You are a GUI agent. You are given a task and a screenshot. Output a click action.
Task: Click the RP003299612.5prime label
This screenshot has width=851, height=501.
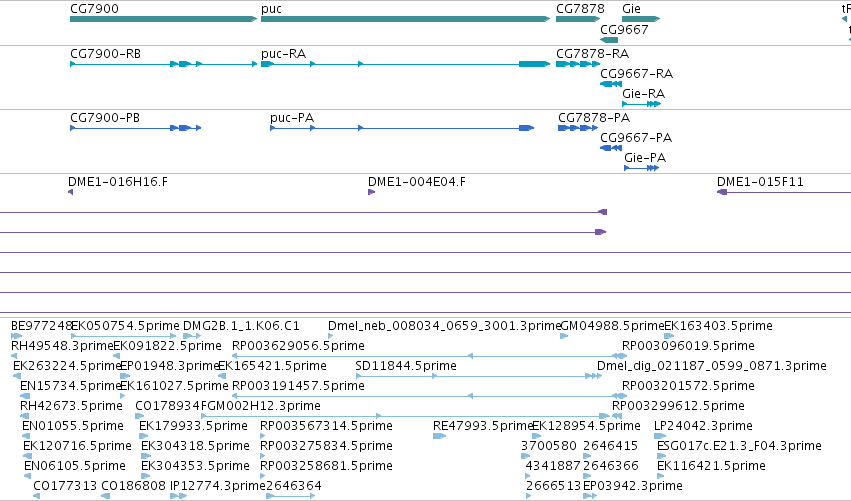pyautogui.click(x=678, y=406)
